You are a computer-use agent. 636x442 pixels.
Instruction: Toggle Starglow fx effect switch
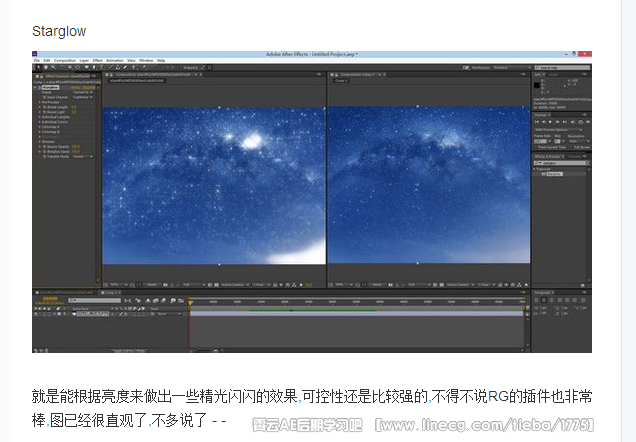39,88
